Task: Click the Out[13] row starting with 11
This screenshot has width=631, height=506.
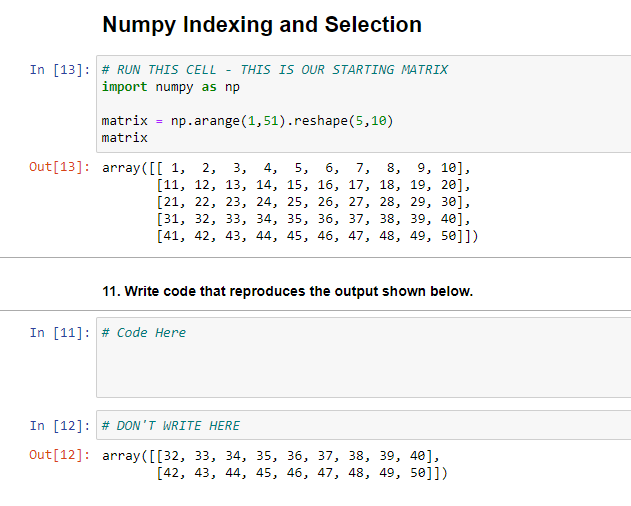Action: pos(313,185)
